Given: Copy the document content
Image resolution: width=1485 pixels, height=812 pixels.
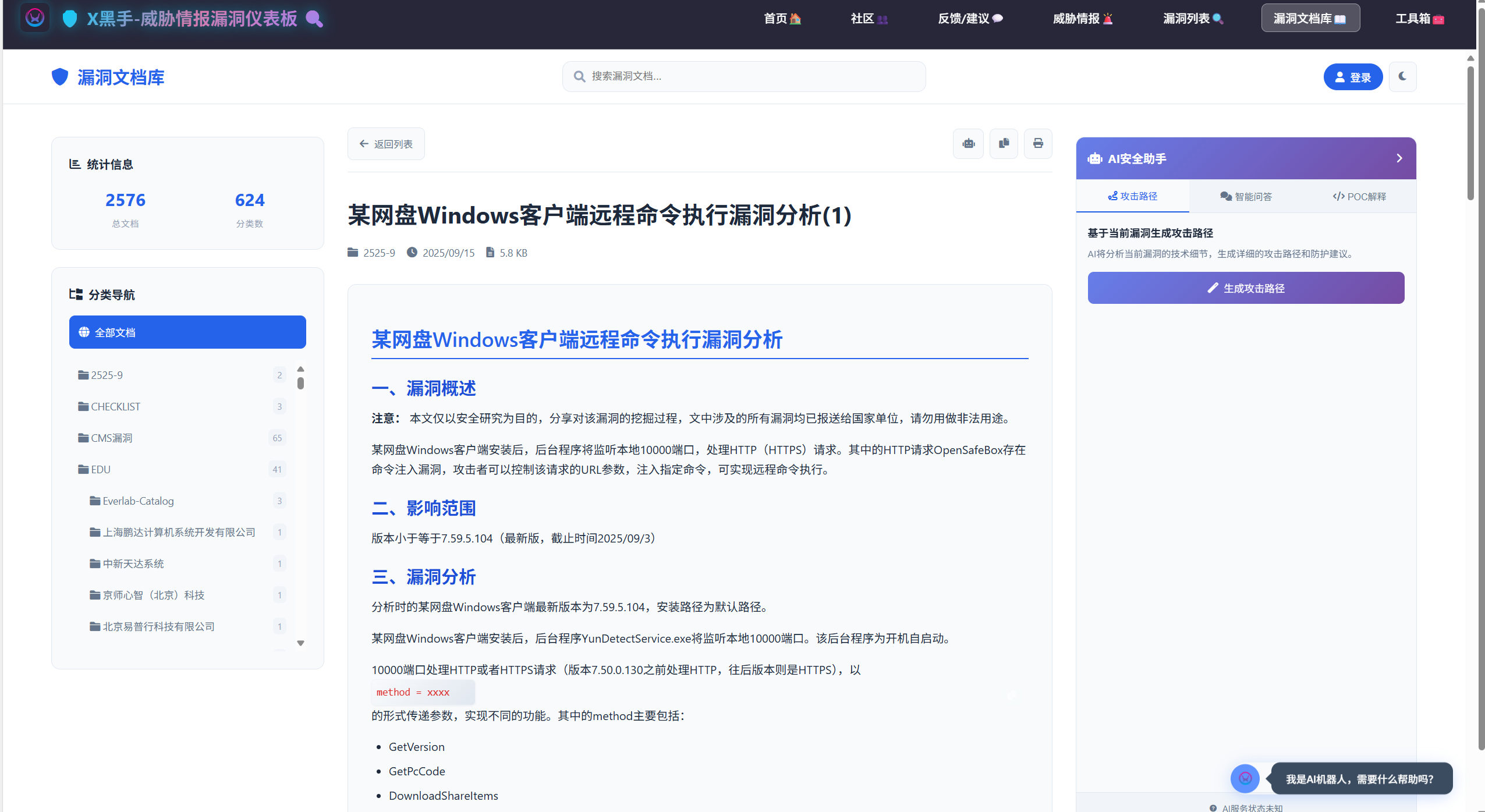Looking at the screenshot, I should coord(1003,143).
